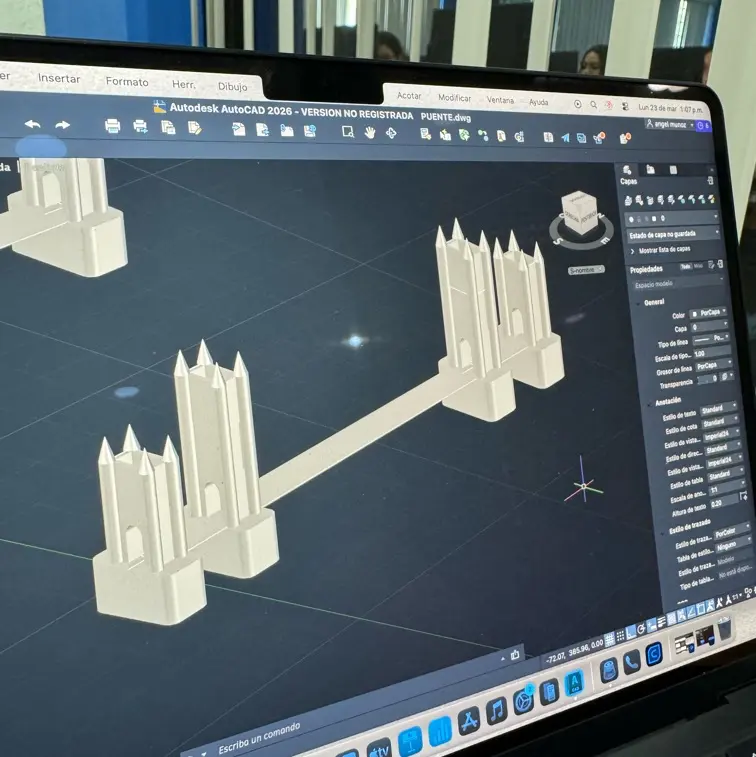Click the Print icon in toolbar
The height and width of the screenshot is (757, 756).
coord(112,126)
